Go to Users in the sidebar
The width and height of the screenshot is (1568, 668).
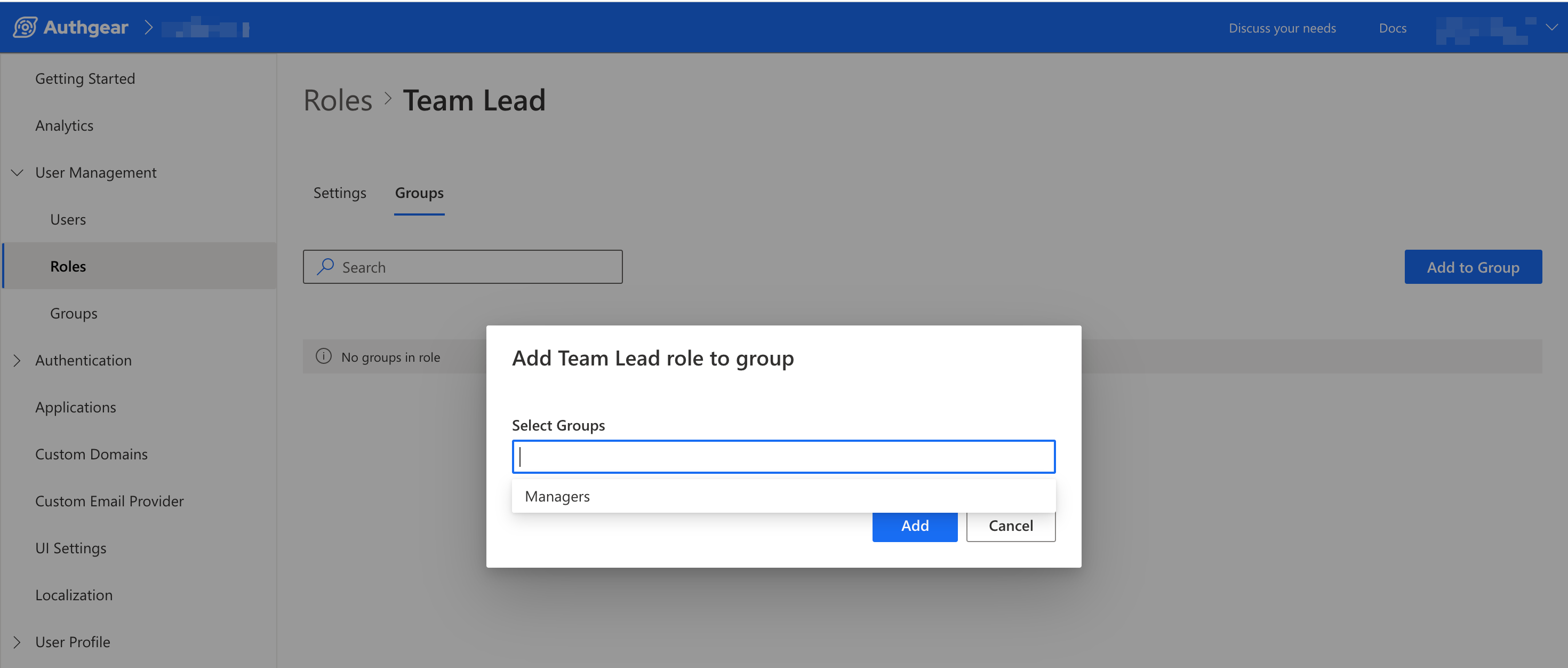pos(68,220)
